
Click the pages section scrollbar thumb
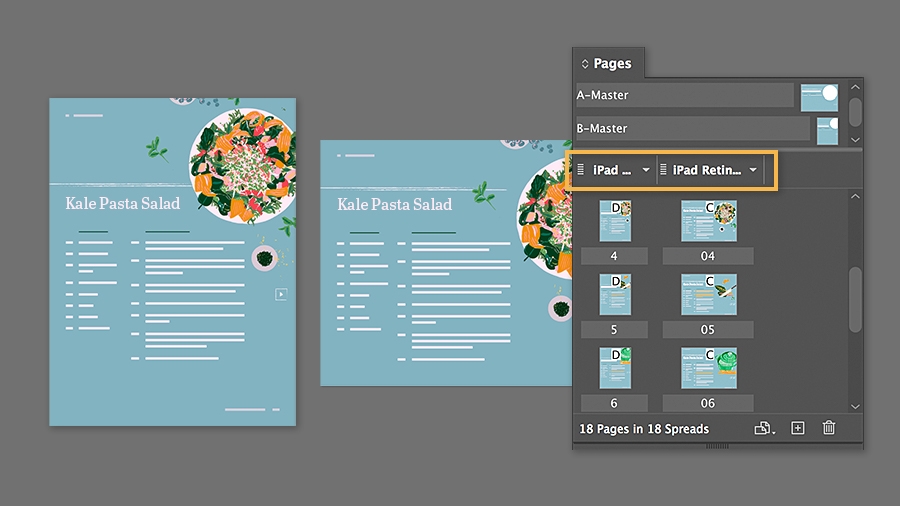click(x=855, y=299)
